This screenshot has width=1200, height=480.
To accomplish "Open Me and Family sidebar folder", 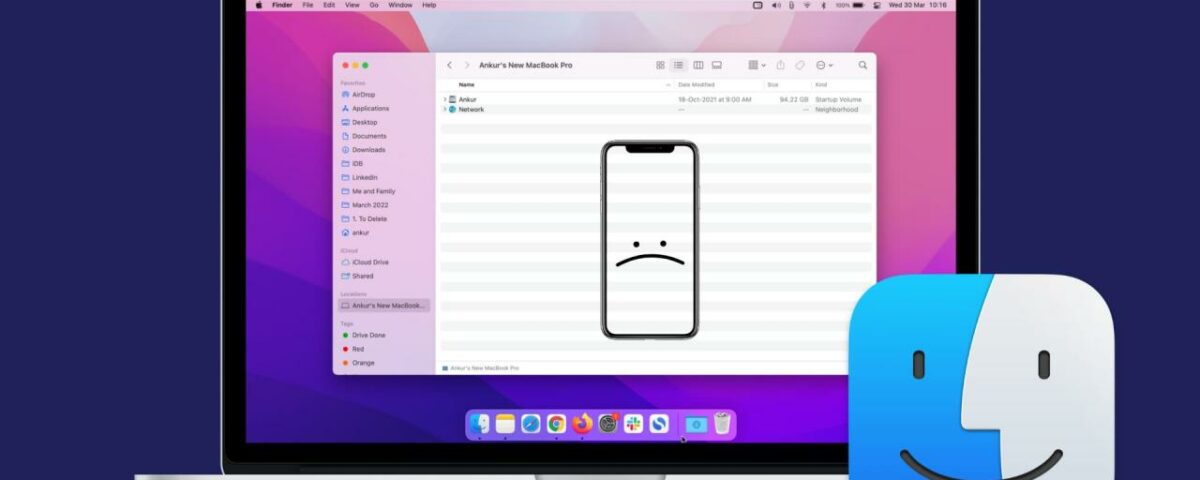I will (x=367, y=191).
